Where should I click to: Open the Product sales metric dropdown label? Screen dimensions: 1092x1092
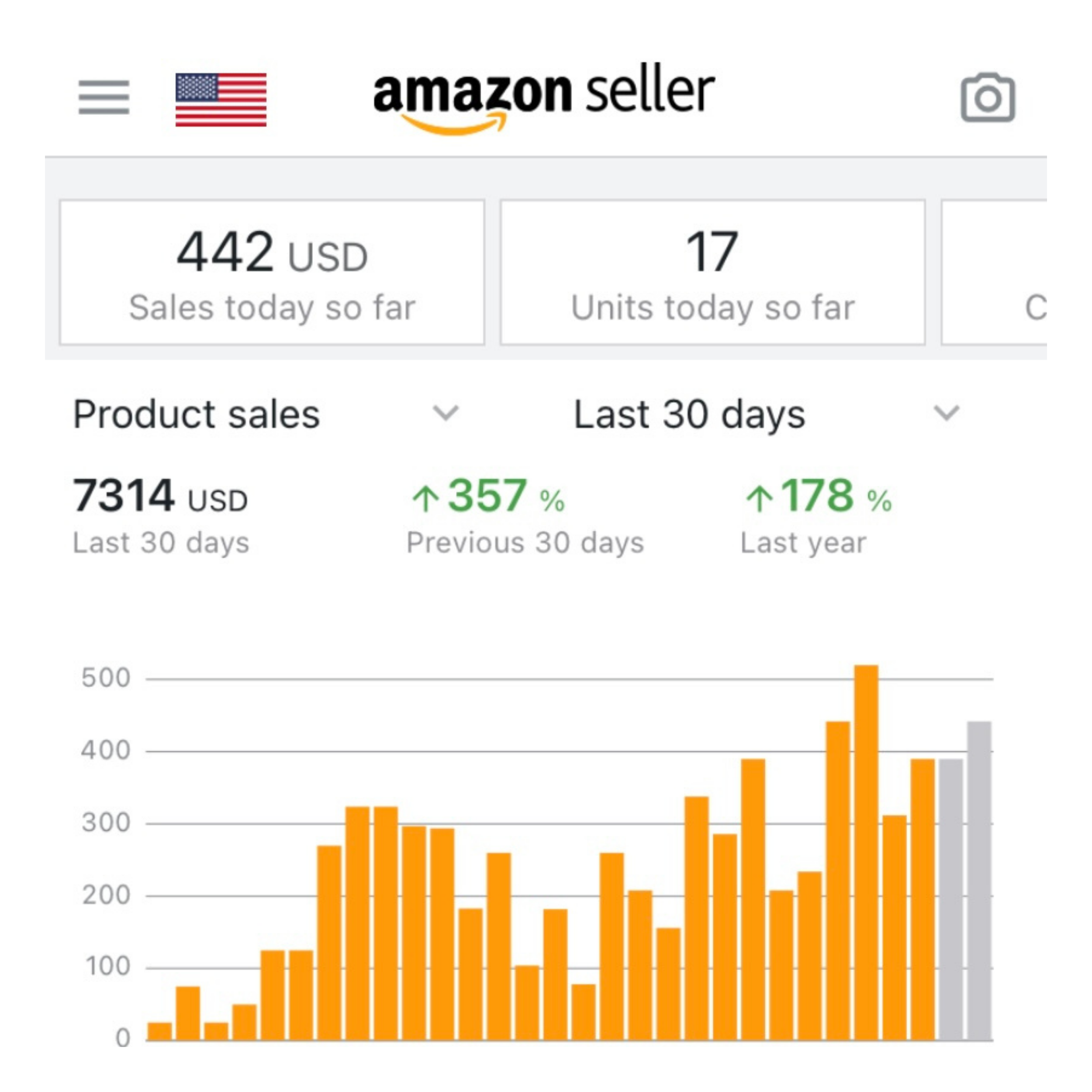(197, 414)
